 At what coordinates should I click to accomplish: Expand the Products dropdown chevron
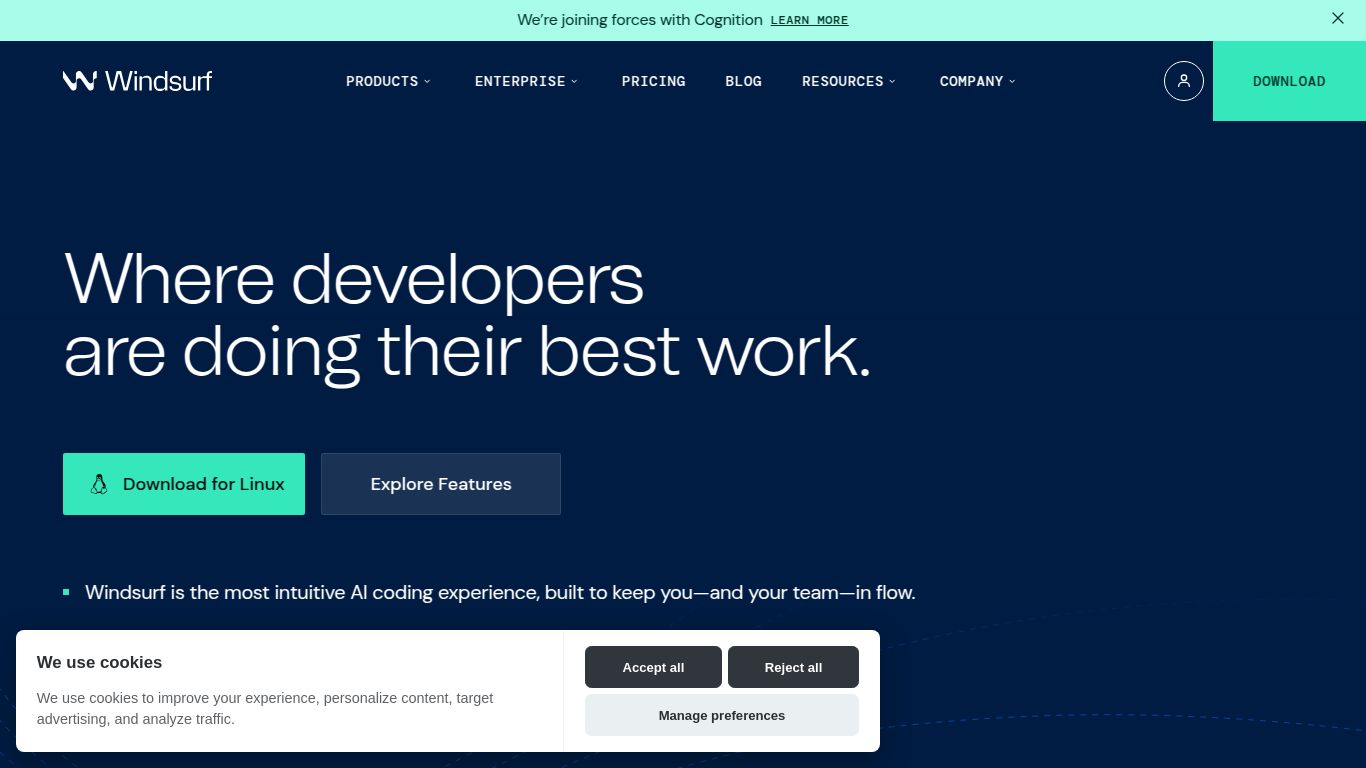(x=427, y=82)
